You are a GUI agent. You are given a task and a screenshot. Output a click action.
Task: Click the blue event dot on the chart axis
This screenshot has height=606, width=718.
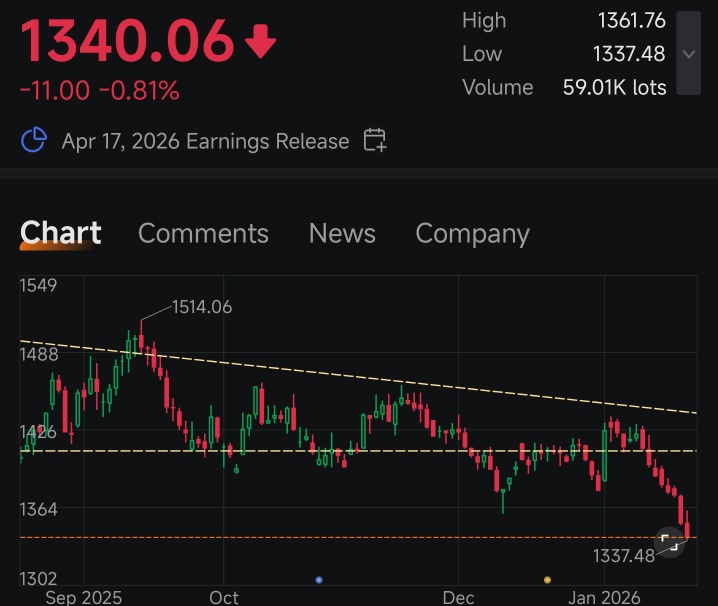pos(319,580)
